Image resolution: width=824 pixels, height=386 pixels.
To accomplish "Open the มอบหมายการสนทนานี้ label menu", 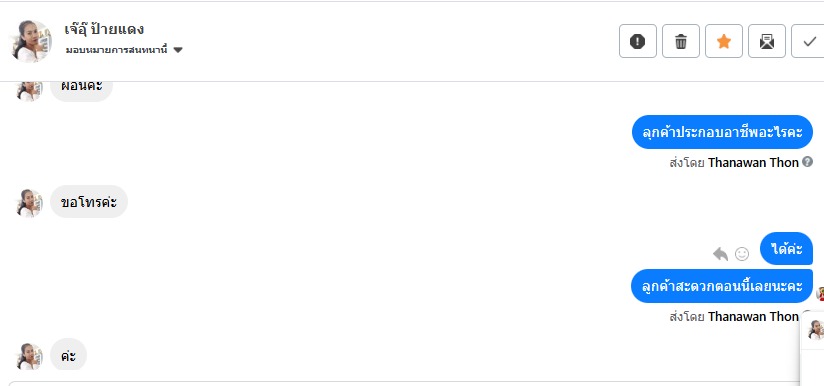I will pos(116,50).
